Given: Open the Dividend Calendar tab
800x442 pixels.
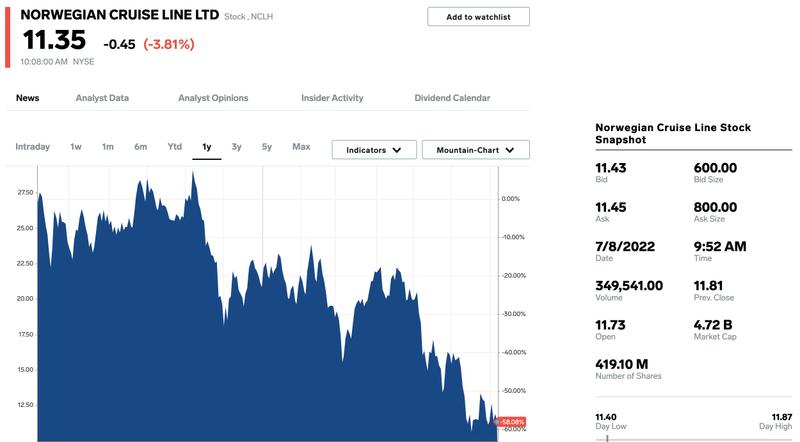Looking at the screenshot, I should pyautogui.click(x=452, y=98).
